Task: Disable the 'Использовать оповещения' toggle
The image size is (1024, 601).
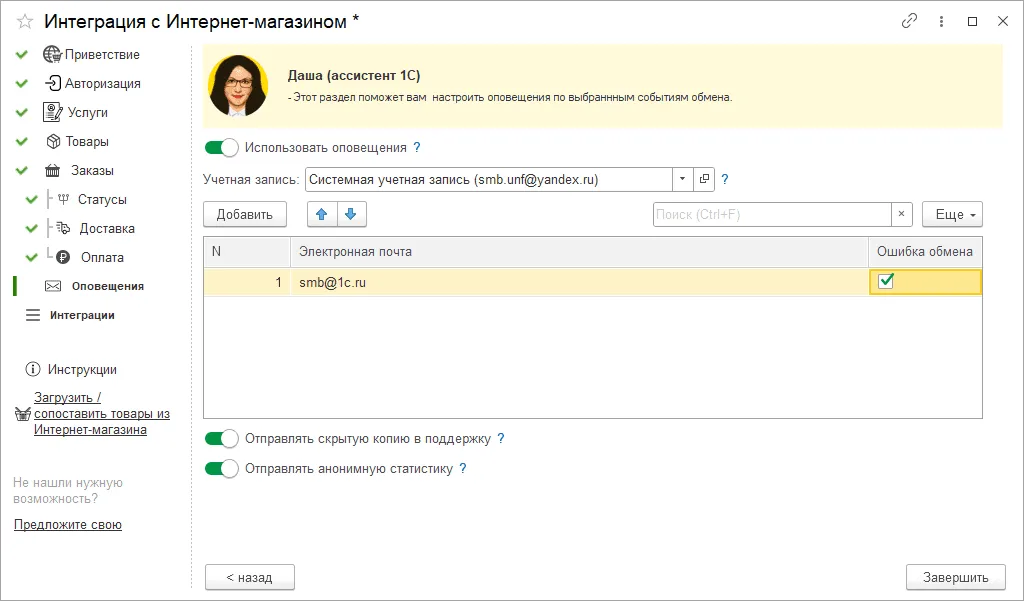Action: (222, 148)
